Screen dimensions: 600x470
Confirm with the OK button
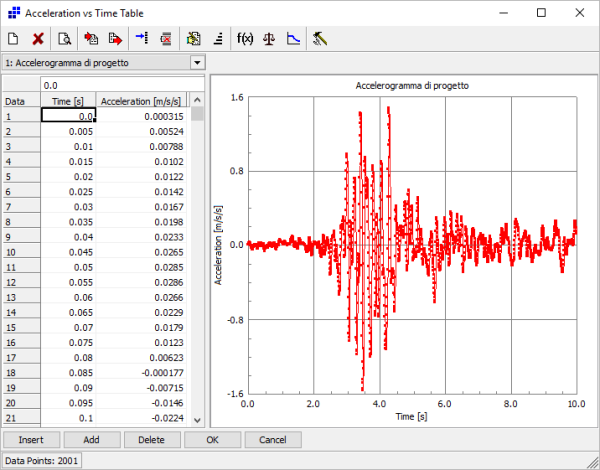(x=212, y=440)
